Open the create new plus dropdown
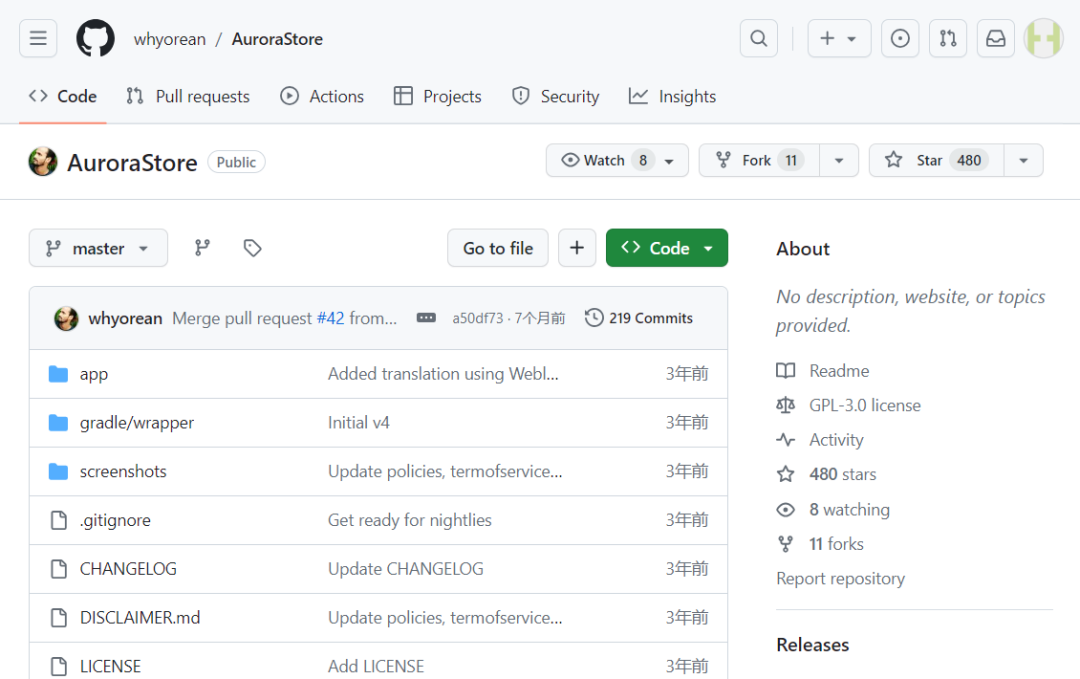Screen dimensions: 1080x679 click(x=839, y=39)
